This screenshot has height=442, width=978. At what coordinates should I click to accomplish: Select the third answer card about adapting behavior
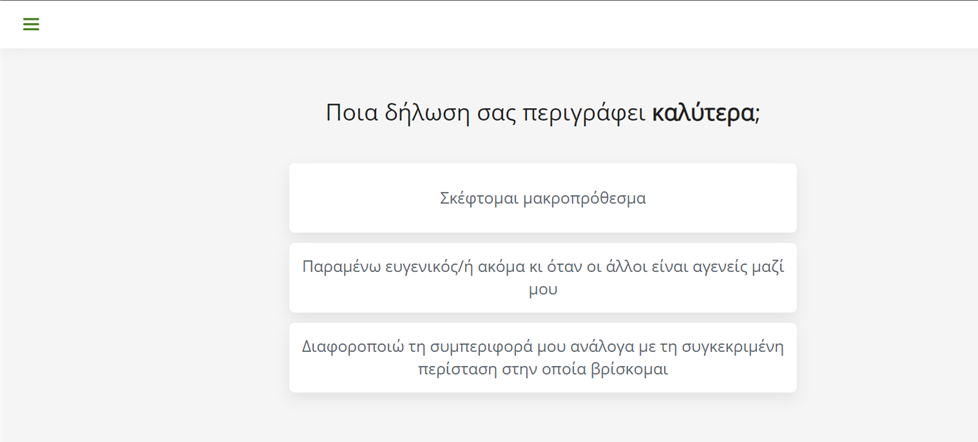coord(542,357)
